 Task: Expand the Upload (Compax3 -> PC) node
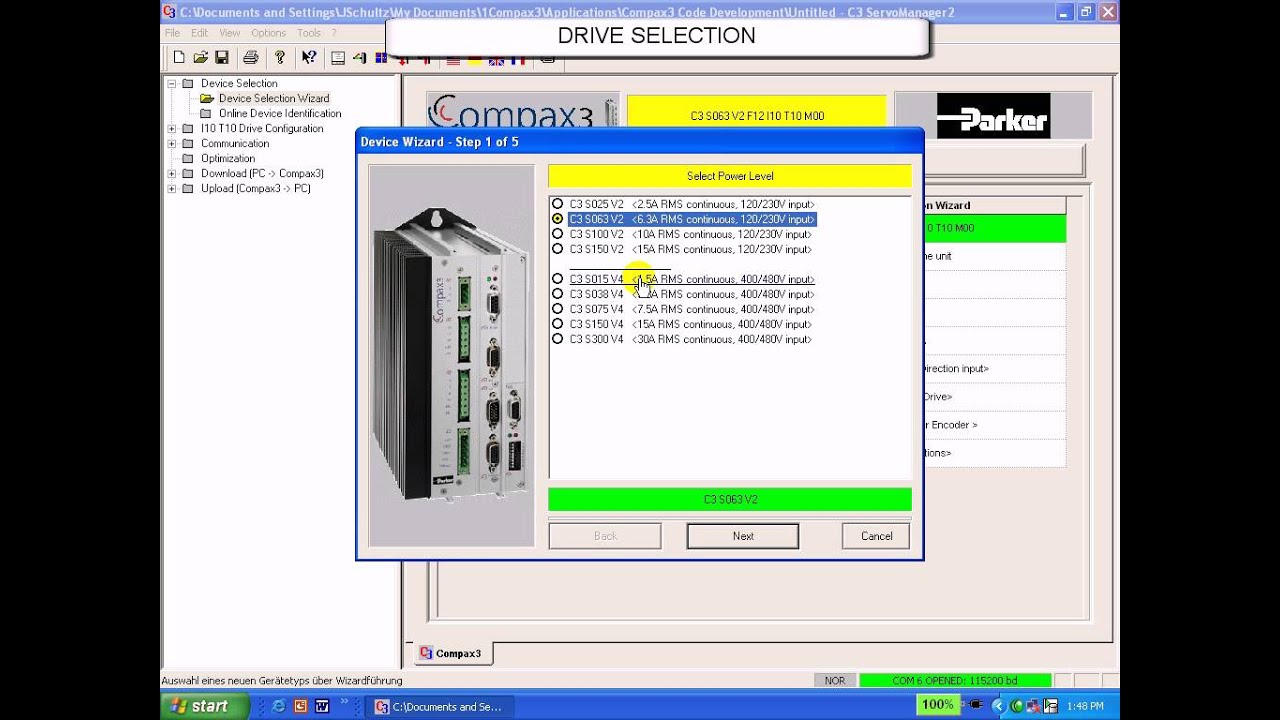click(171, 188)
